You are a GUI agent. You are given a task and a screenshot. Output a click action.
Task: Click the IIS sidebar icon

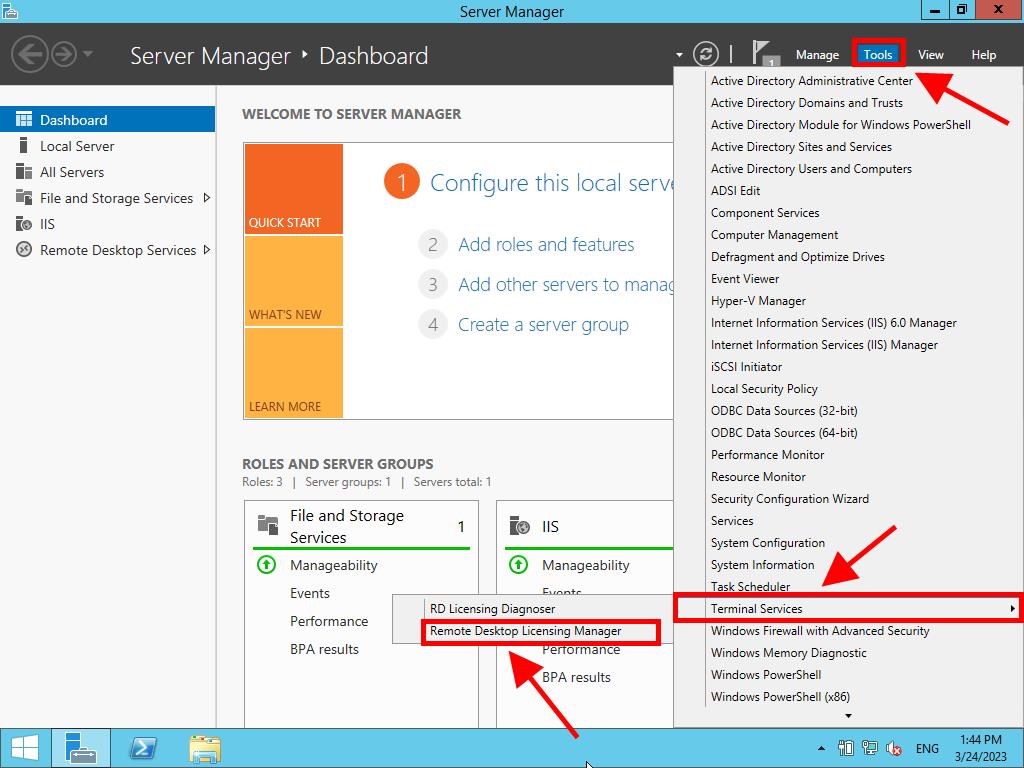click(x=24, y=224)
